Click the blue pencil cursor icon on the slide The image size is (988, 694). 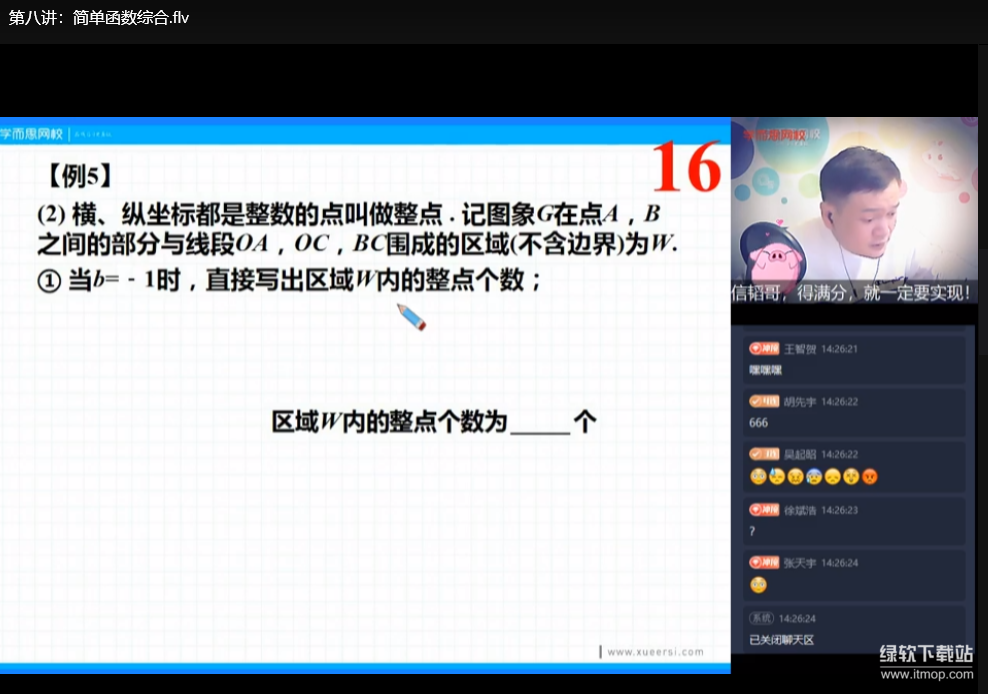(411, 317)
